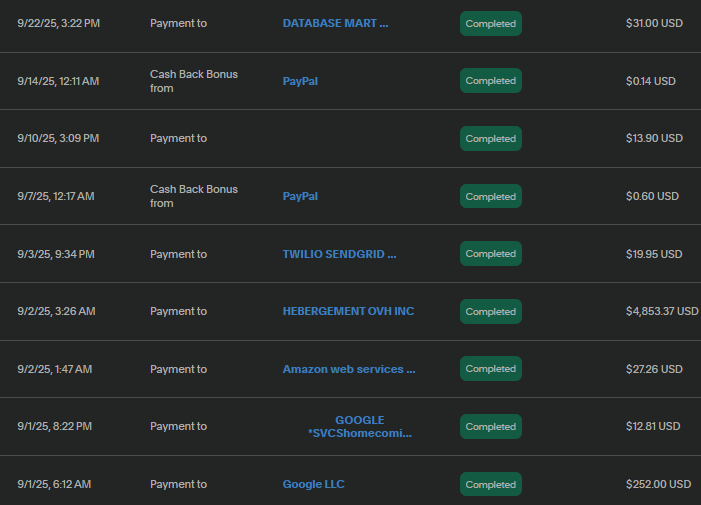Image resolution: width=701 pixels, height=505 pixels.
Task: Open the TWILIO SENDGRID merchant link
Action: (339, 254)
